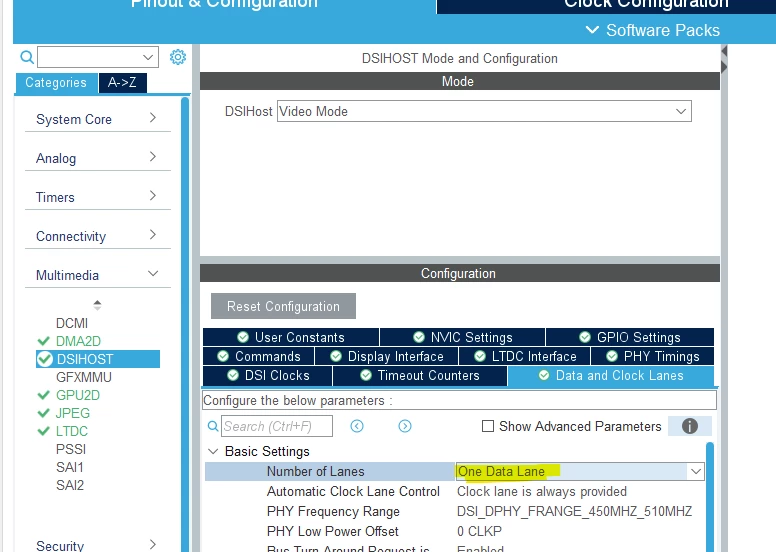Click the collapse arrow at panel's right edge

[x=724, y=51]
